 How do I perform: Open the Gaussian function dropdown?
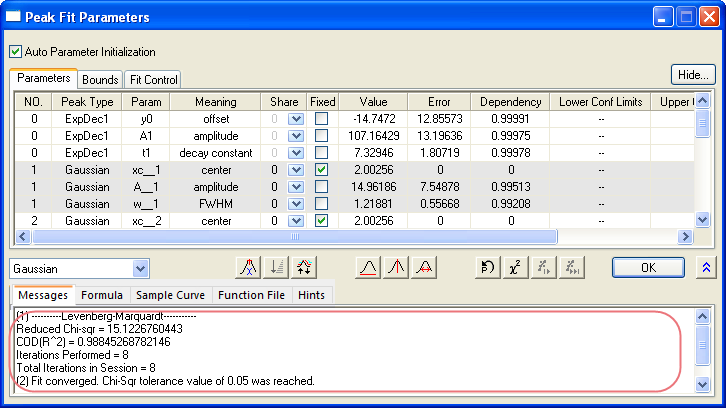[140, 269]
